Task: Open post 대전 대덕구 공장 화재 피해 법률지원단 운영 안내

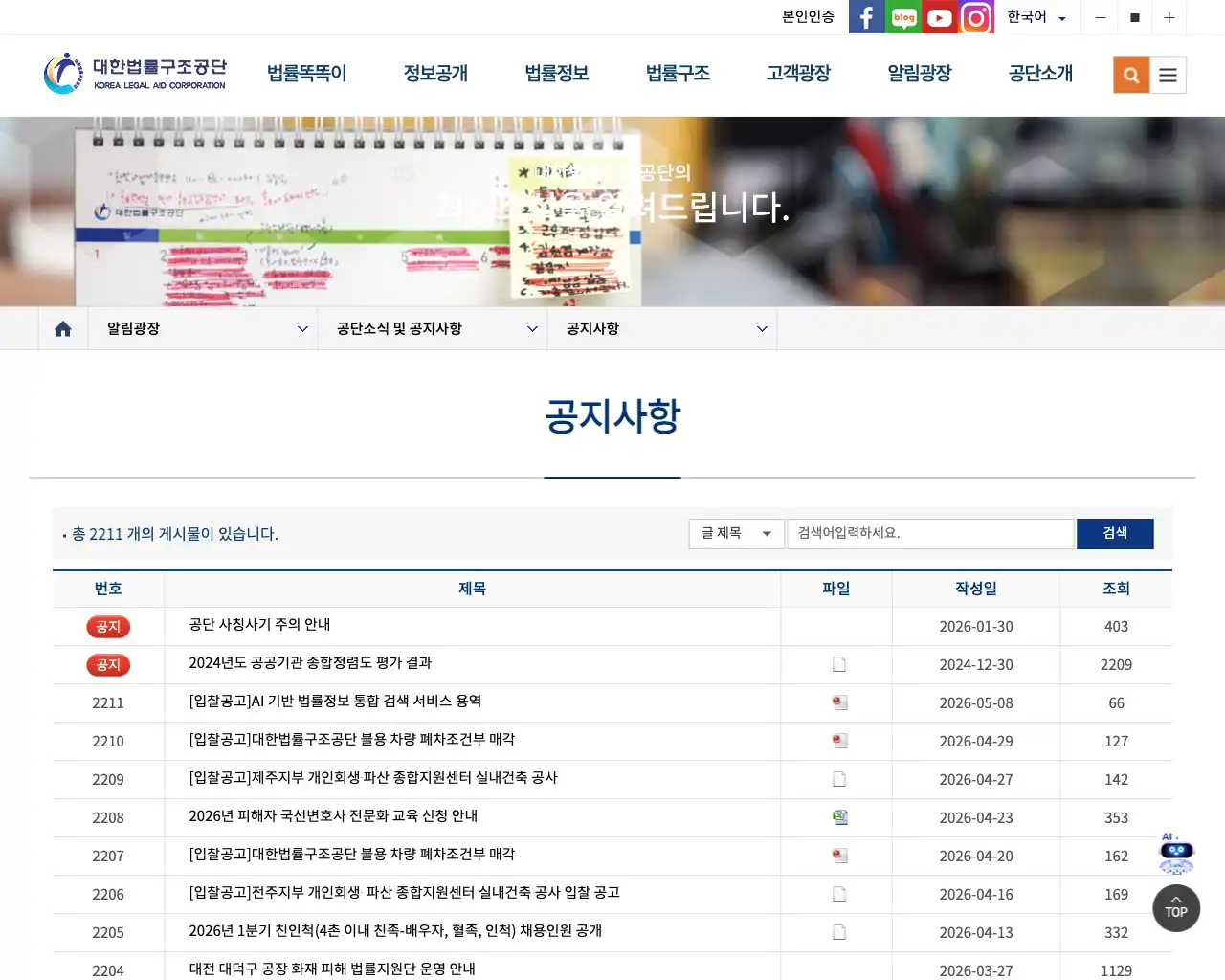Action: coord(332,969)
